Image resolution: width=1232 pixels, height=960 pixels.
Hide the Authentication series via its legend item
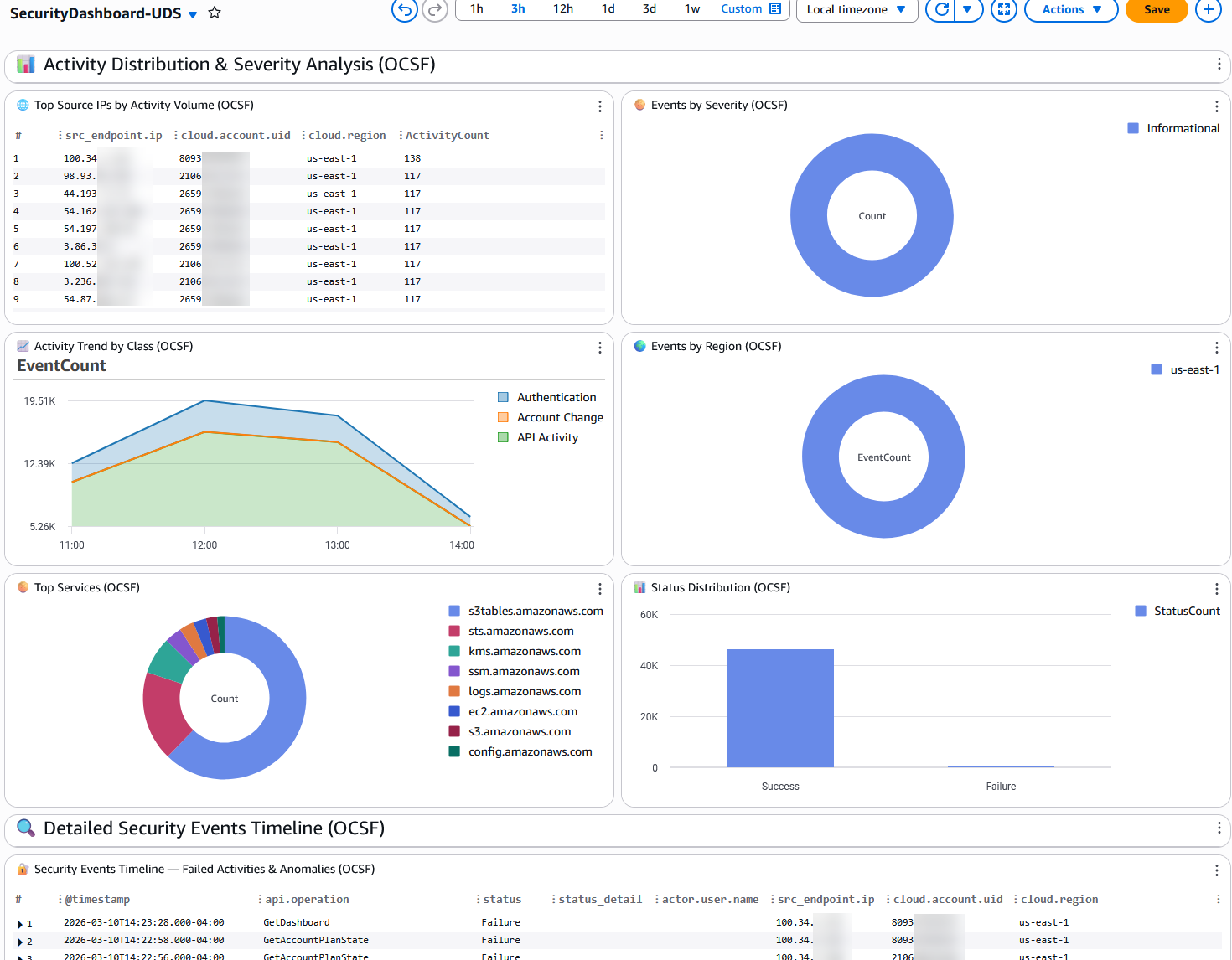548,396
